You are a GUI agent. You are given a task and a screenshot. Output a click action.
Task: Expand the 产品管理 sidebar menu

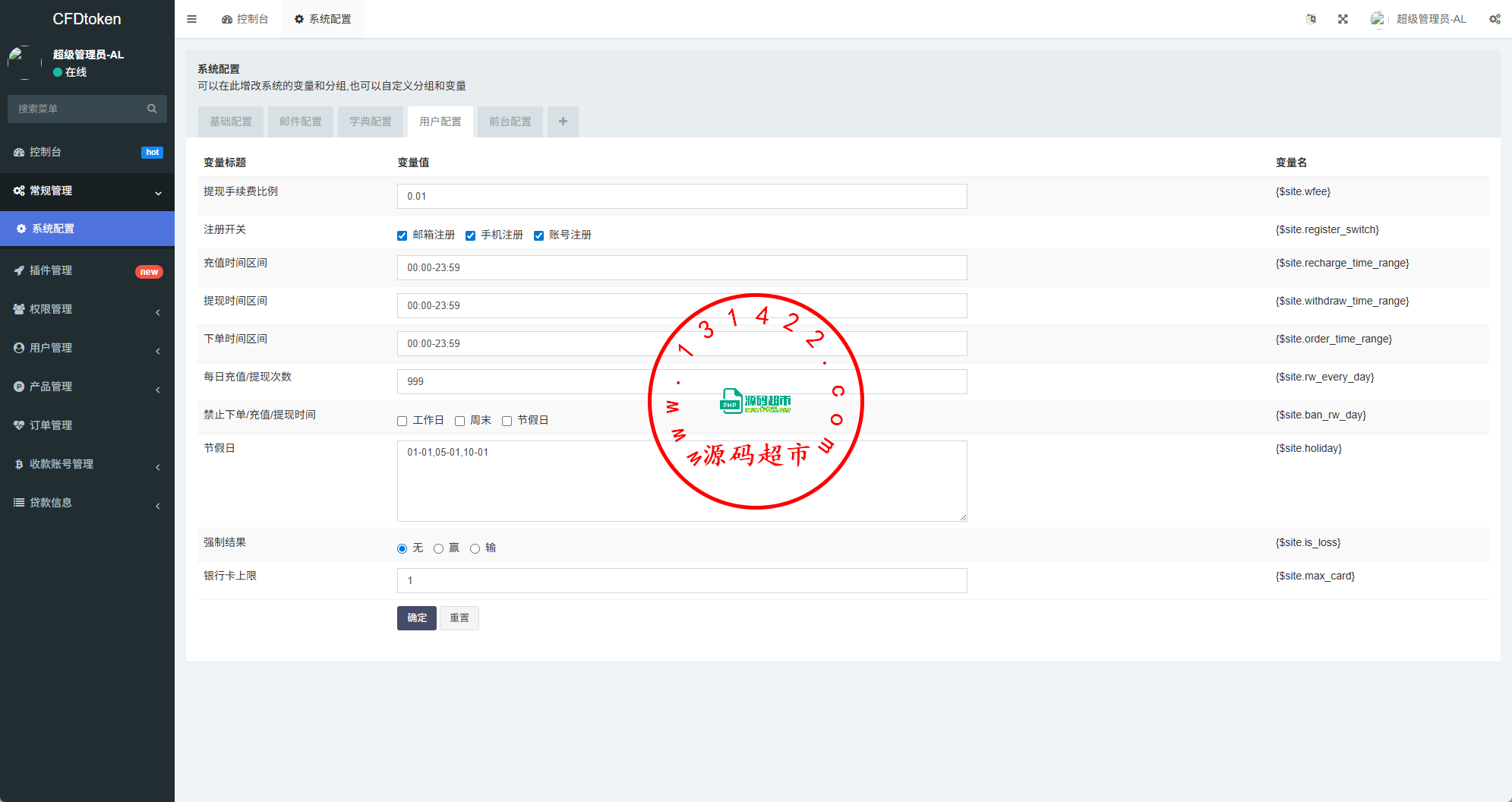coord(50,387)
